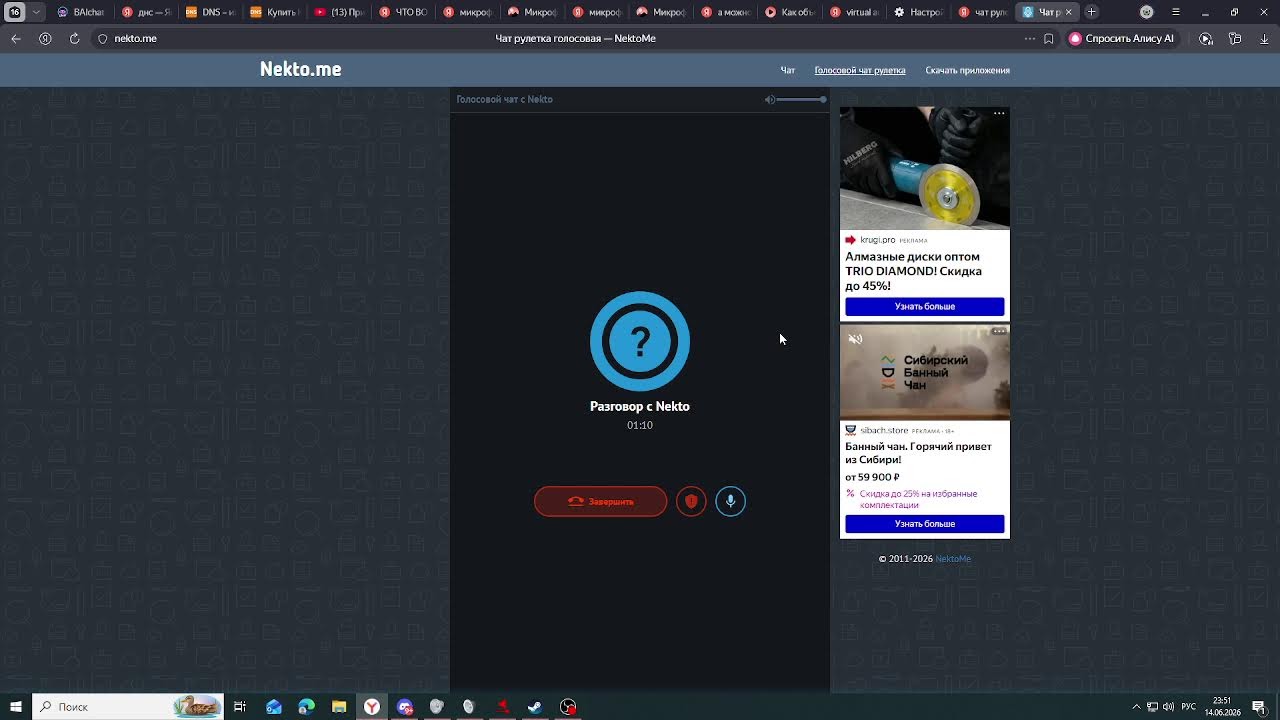Toggle the microphone button in the call

730,501
